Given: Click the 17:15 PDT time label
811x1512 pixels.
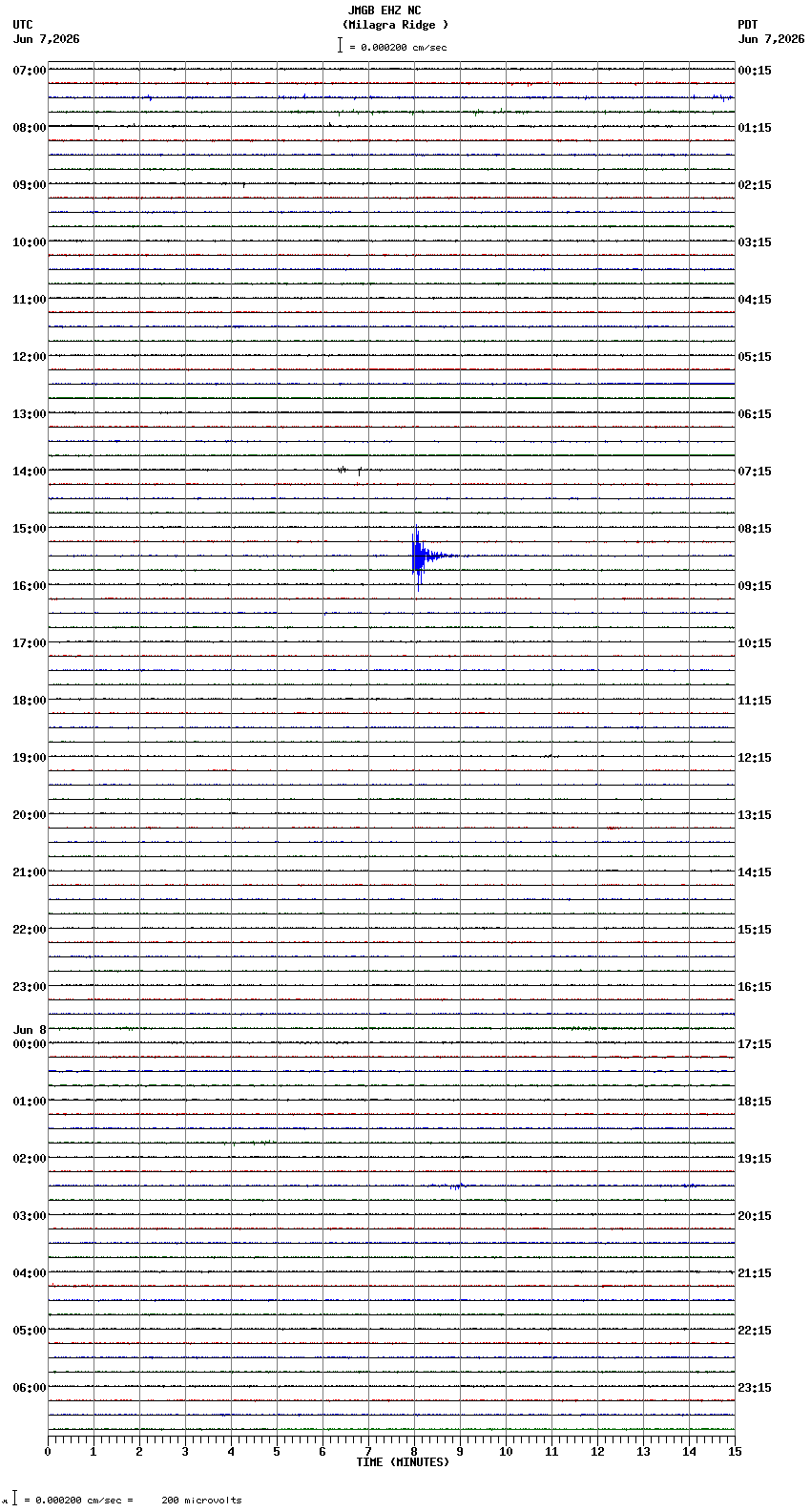Looking at the screenshot, I should (755, 1044).
